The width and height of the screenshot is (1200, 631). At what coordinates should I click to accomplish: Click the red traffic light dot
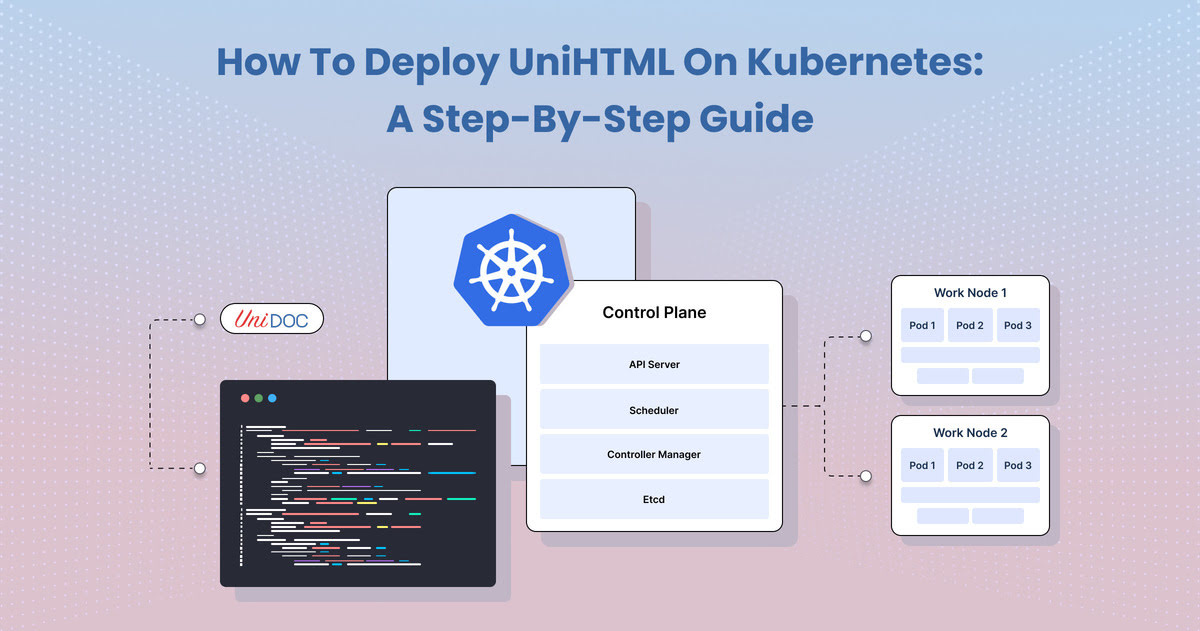246,397
